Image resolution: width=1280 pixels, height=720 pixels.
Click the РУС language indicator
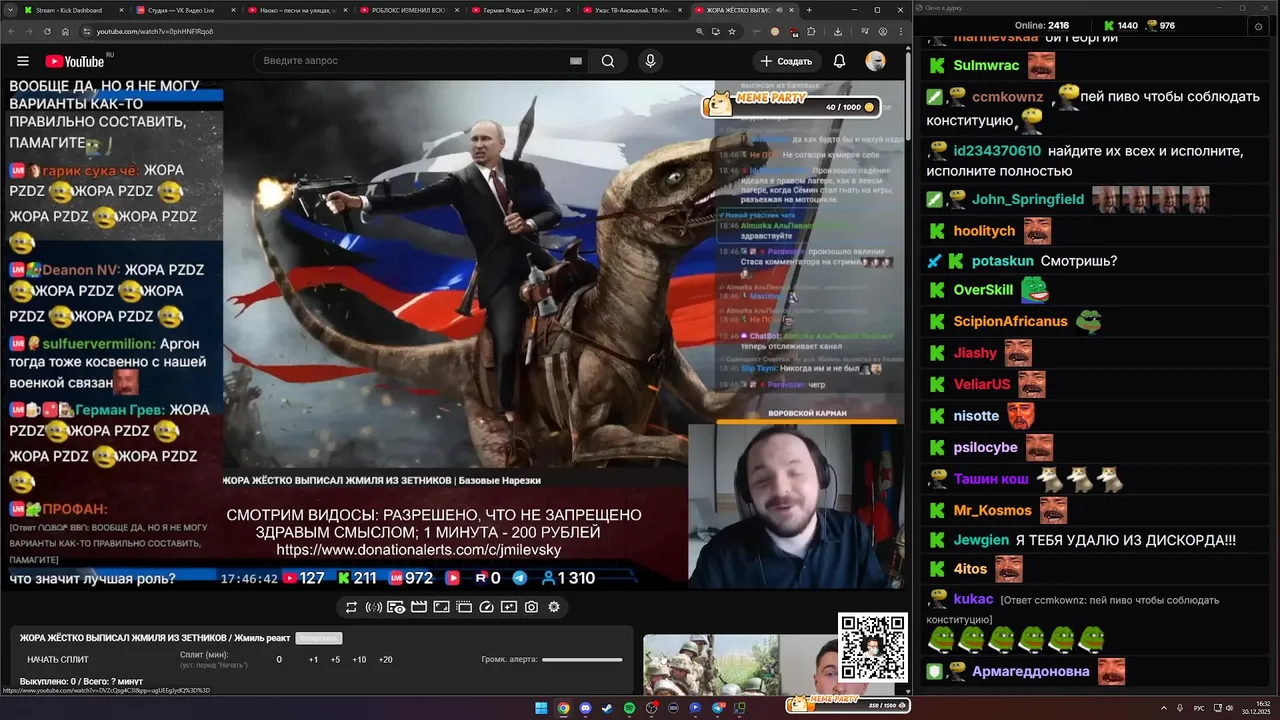point(1199,708)
